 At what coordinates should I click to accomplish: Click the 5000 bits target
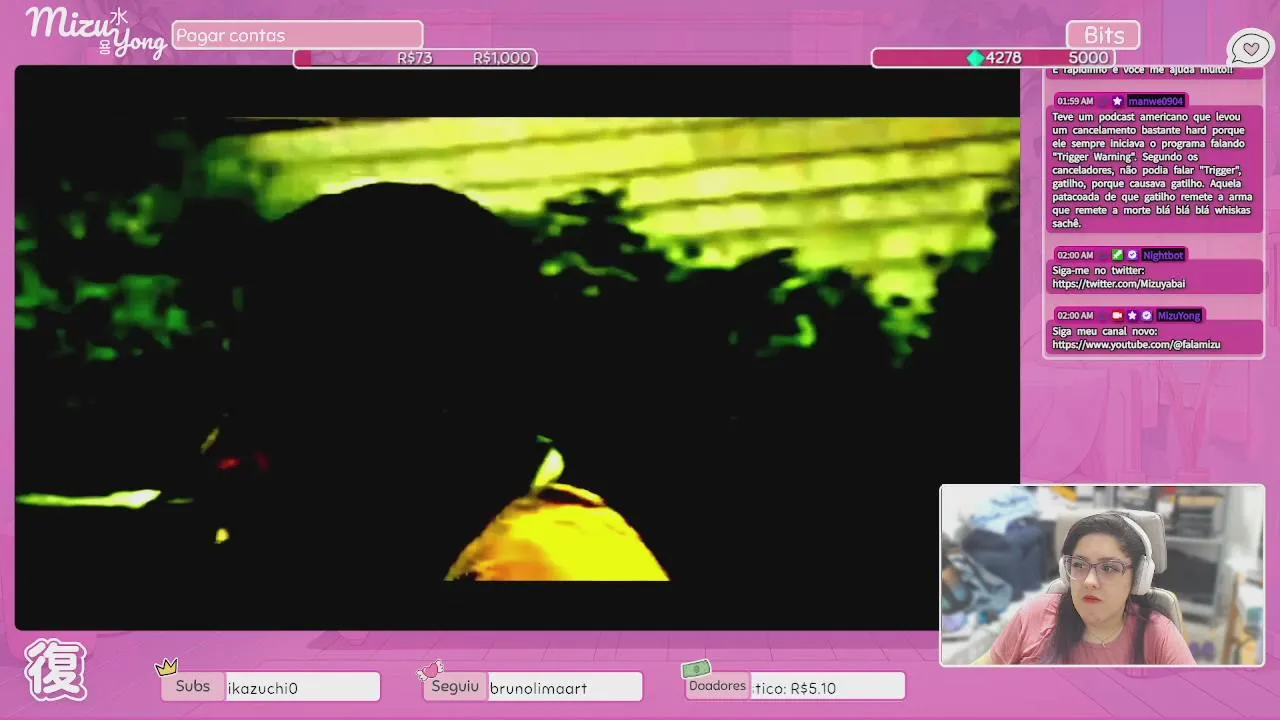click(x=1088, y=58)
